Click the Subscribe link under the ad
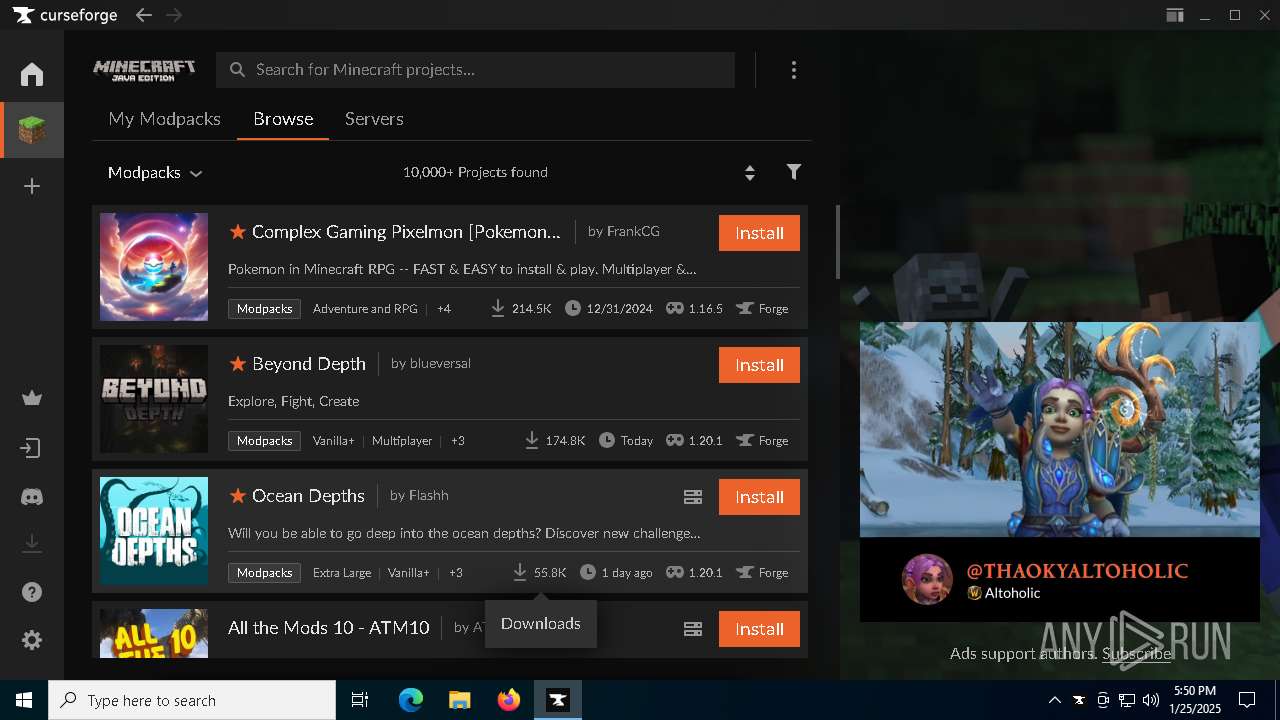1280x720 pixels. click(1137, 654)
